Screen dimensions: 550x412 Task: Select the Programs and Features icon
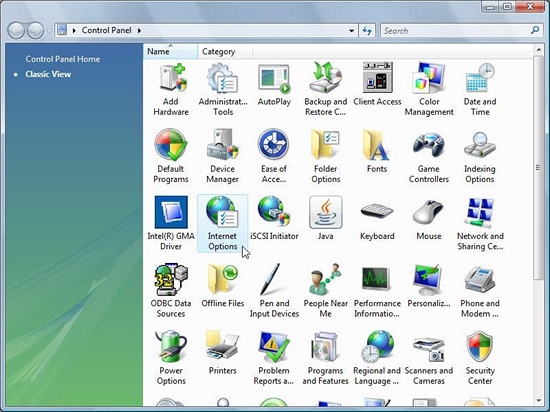tap(326, 358)
